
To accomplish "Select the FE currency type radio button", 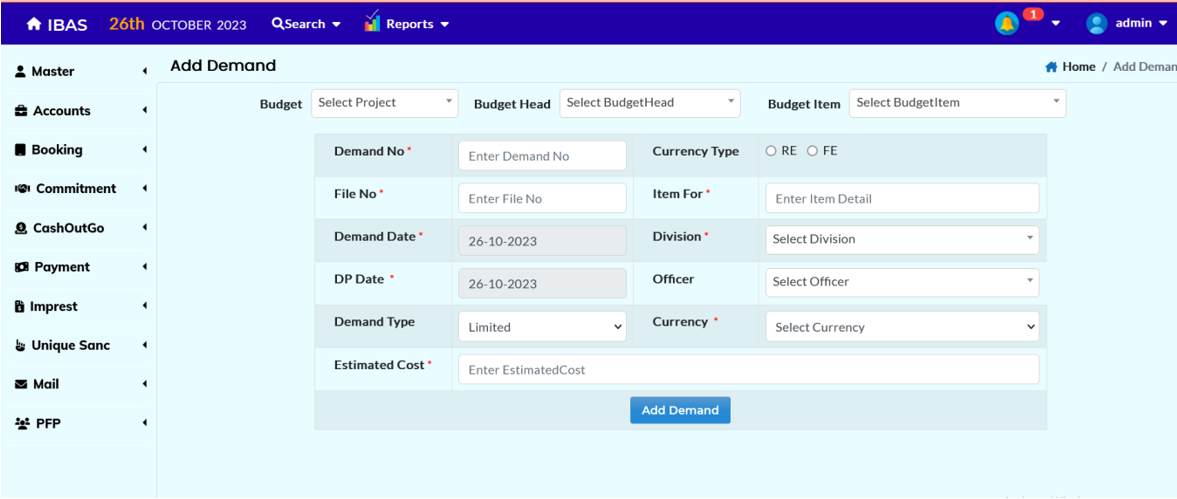I will click(812, 151).
